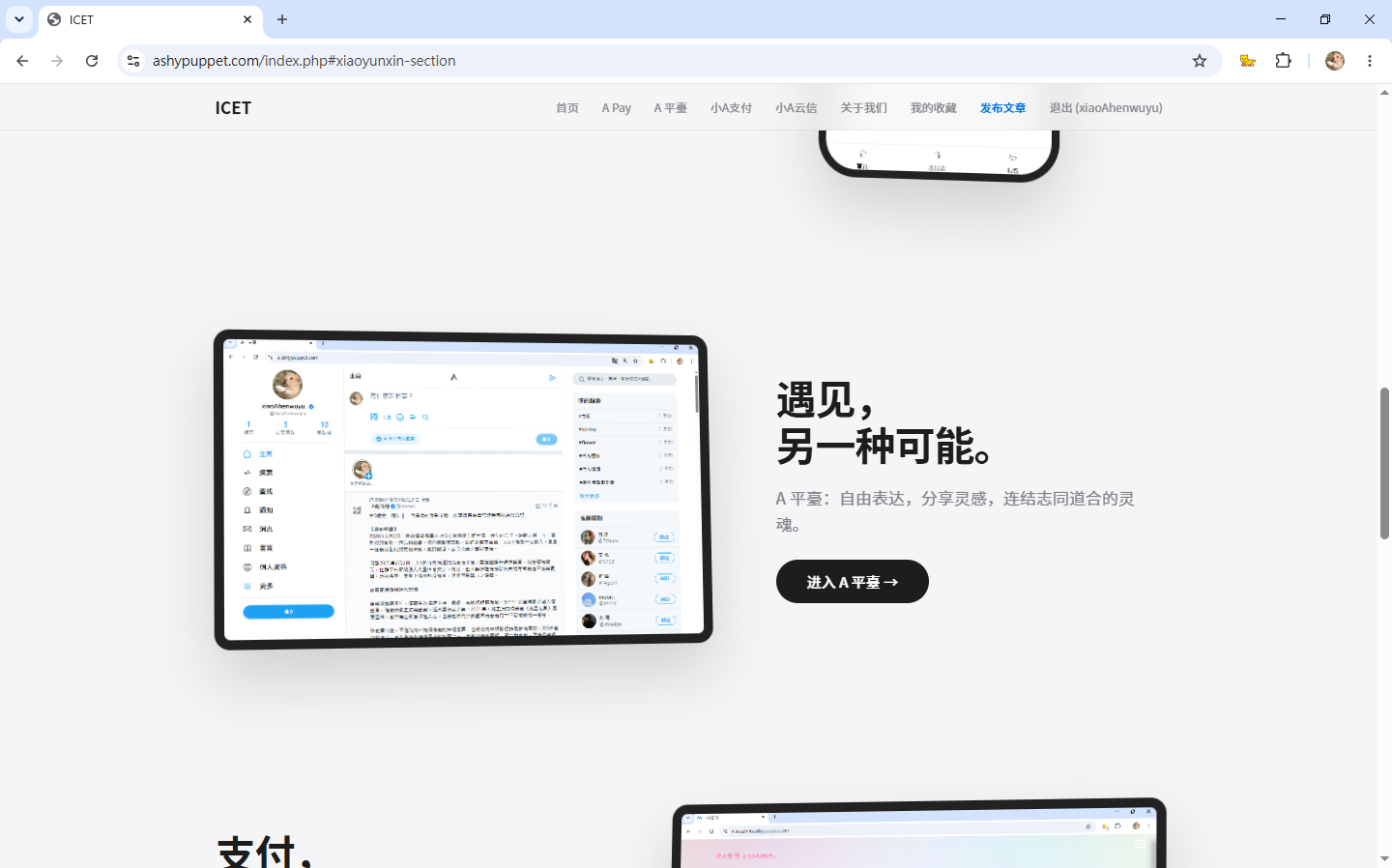View site information icon in address bar
1392x868 pixels.
pyautogui.click(x=133, y=61)
